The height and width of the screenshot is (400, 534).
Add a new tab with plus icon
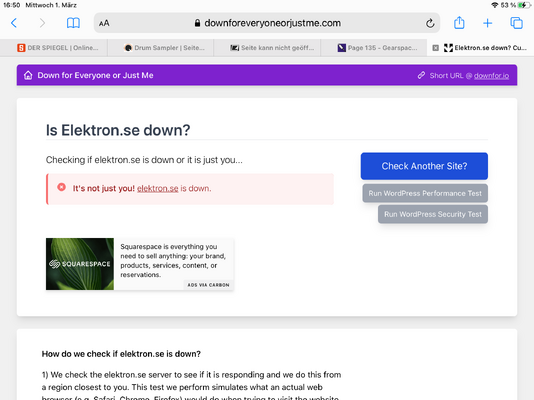tap(488, 23)
